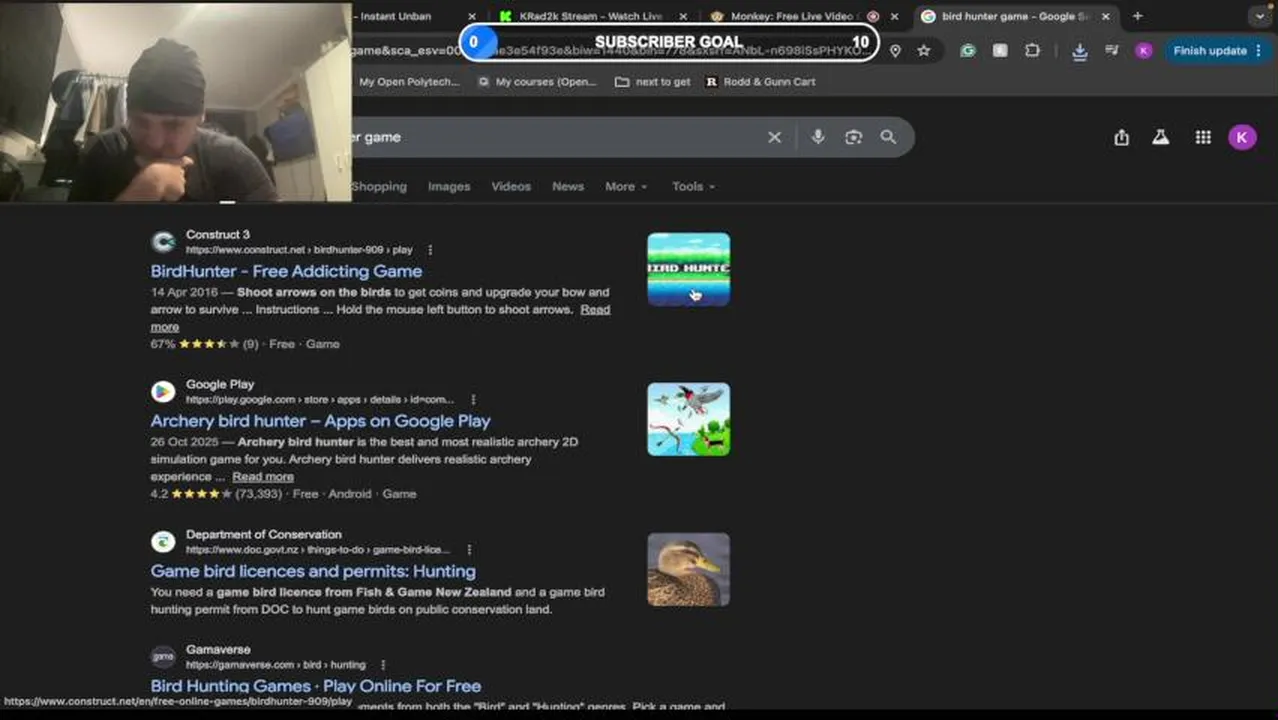Viewport: 1278px width, 720px height.
Task: Clear the search box with the X icon
Action: point(774,137)
